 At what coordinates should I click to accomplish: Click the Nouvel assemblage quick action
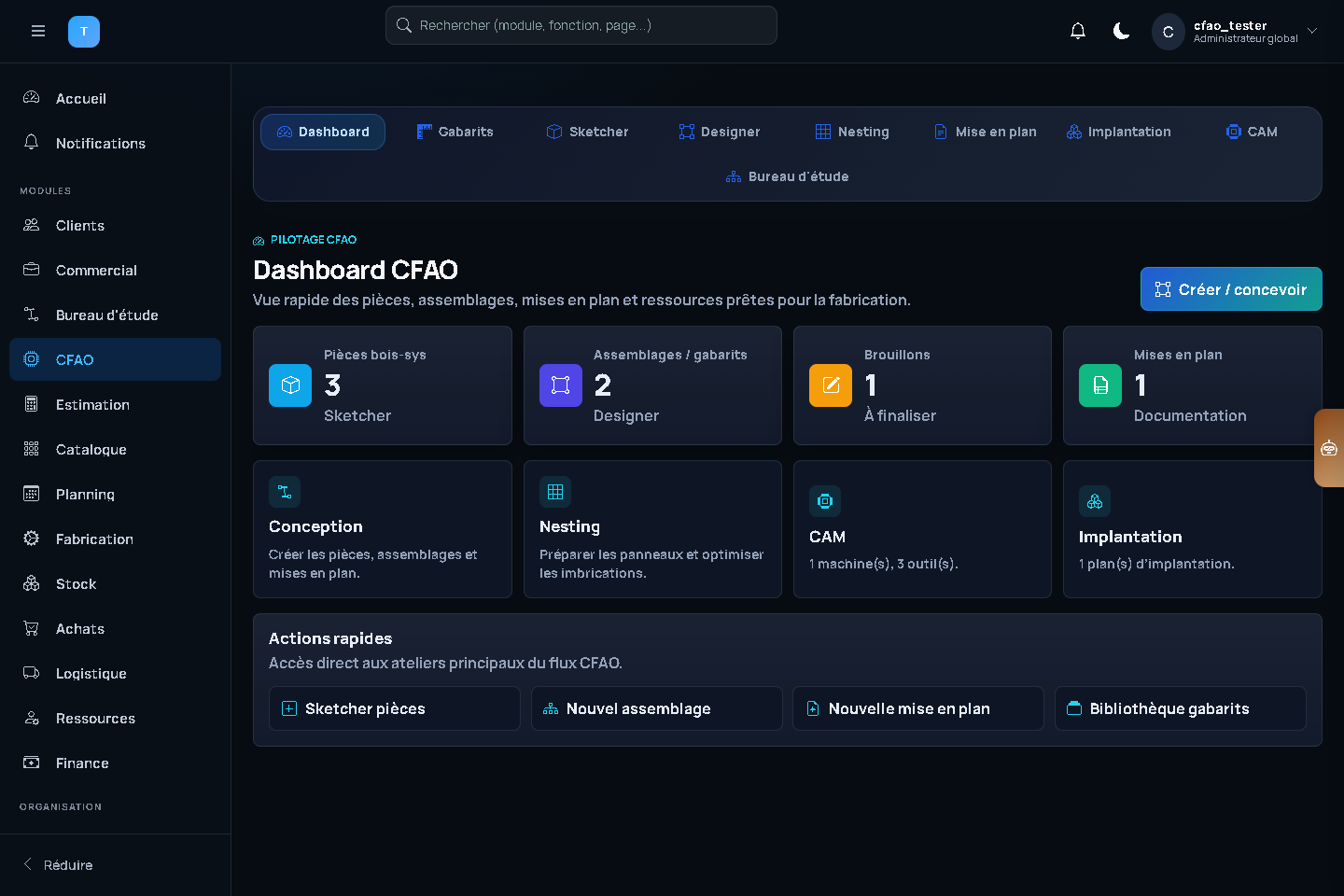657,708
